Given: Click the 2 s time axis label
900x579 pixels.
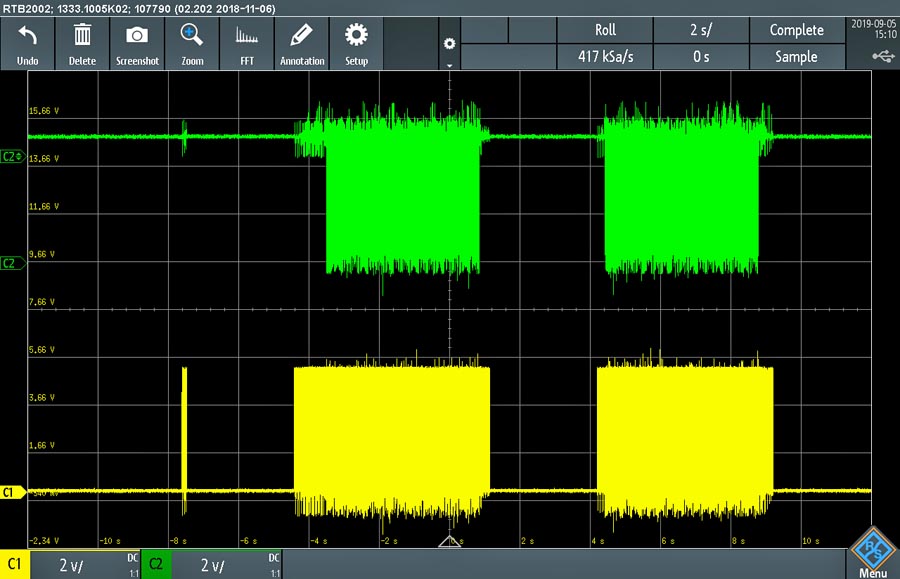Looking at the screenshot, I should (527, 541).
